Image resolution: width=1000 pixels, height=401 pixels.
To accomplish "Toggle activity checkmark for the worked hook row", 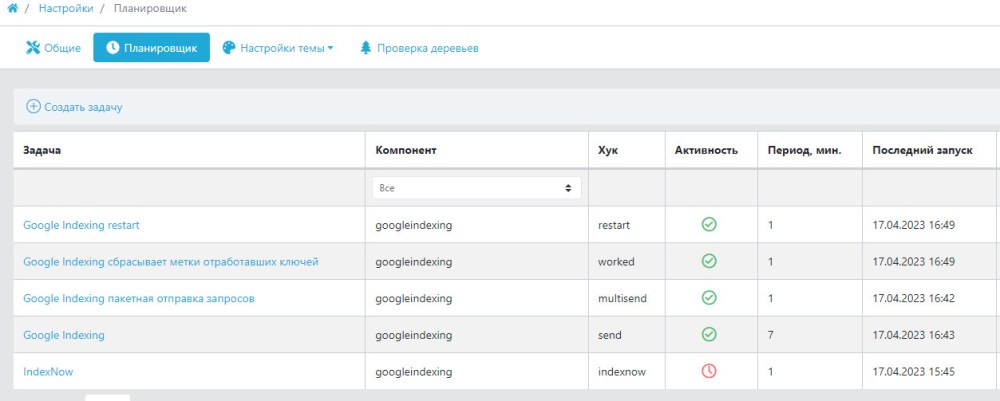I will tap(709, 261).
